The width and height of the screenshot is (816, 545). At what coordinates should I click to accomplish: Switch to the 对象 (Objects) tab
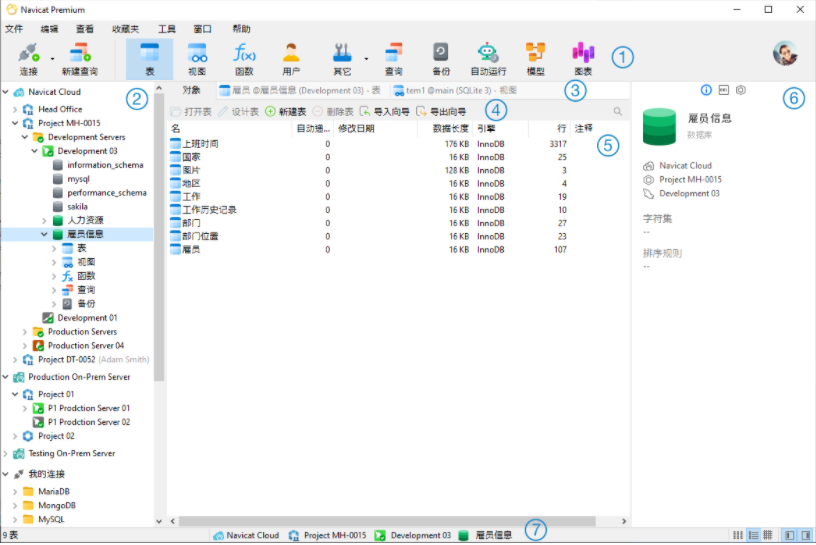click(x=191, y=91)
